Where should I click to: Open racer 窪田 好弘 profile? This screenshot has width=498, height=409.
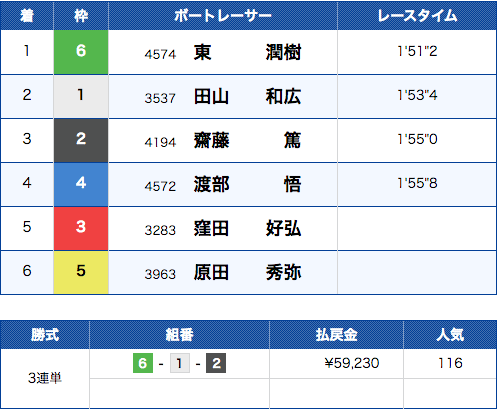pos(247,228)
